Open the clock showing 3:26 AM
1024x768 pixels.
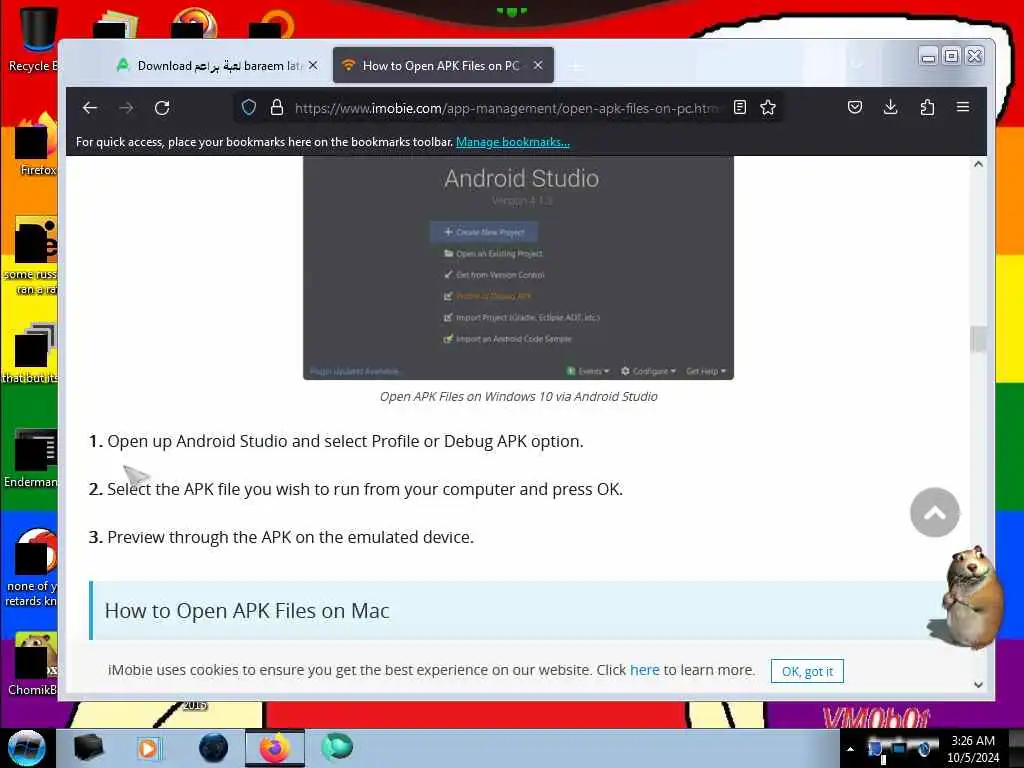(x=973, y=749)
